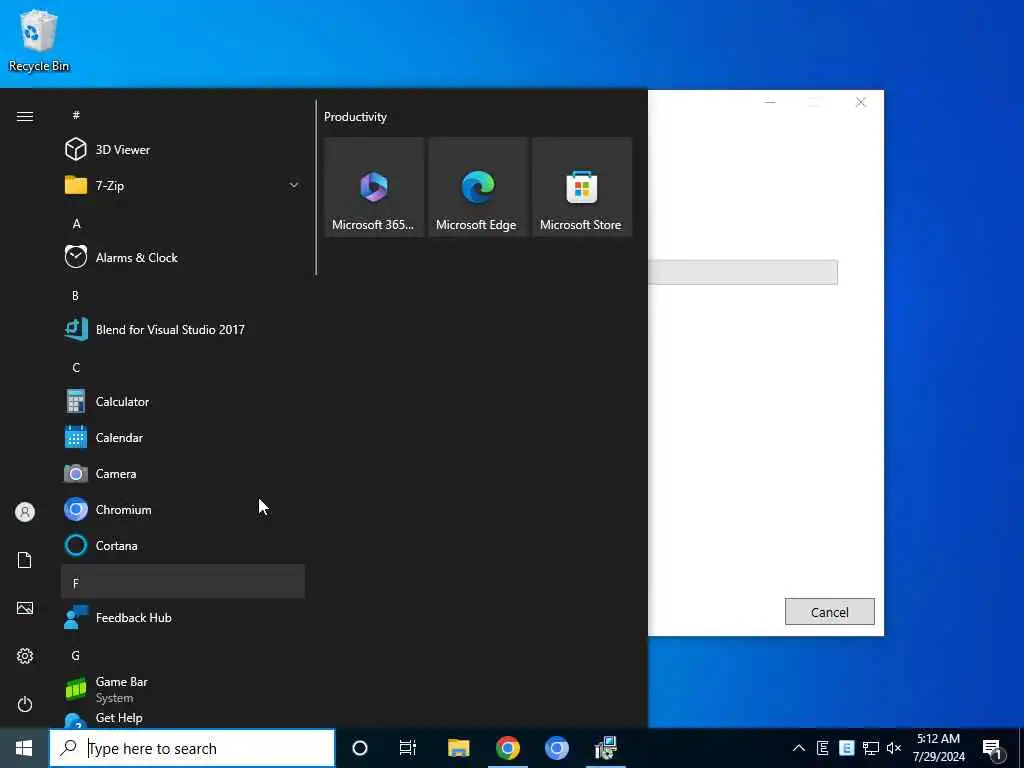Screen dimensions: 1024x768
Task: Launch Game Bar from the app list
Action: pos(183,689)
